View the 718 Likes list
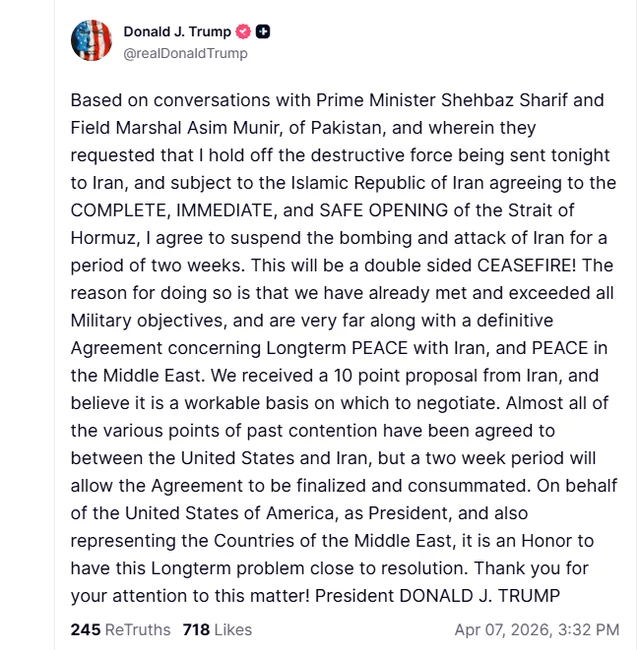Image resolution: width=640 pixels, height=650 pixels. 217,629
